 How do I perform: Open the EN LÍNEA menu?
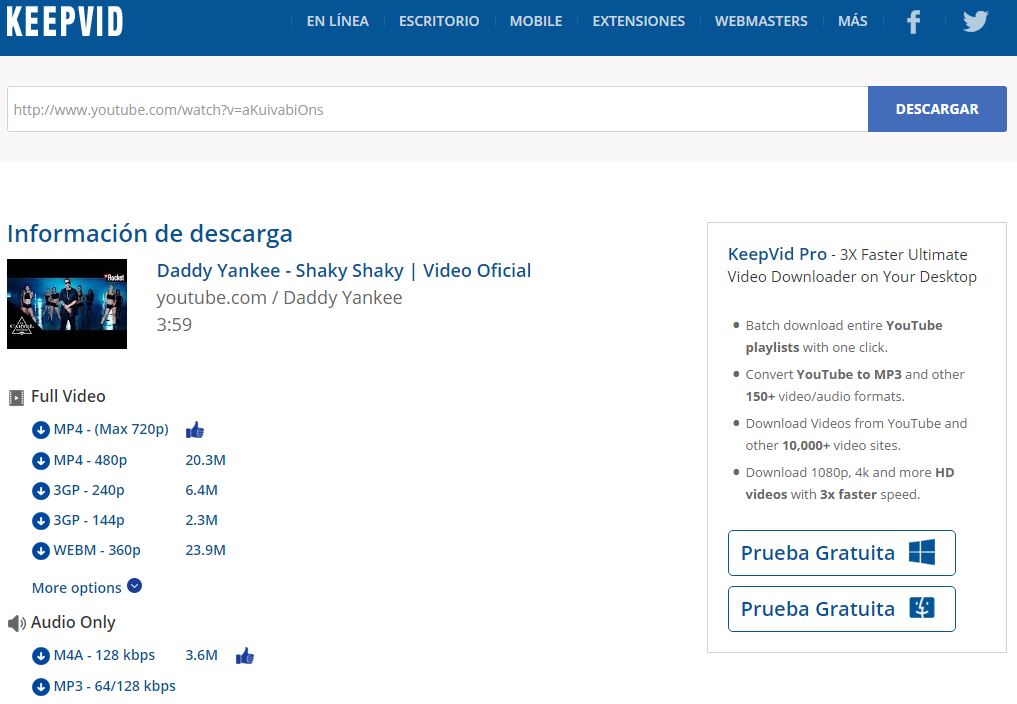(337, 21)
